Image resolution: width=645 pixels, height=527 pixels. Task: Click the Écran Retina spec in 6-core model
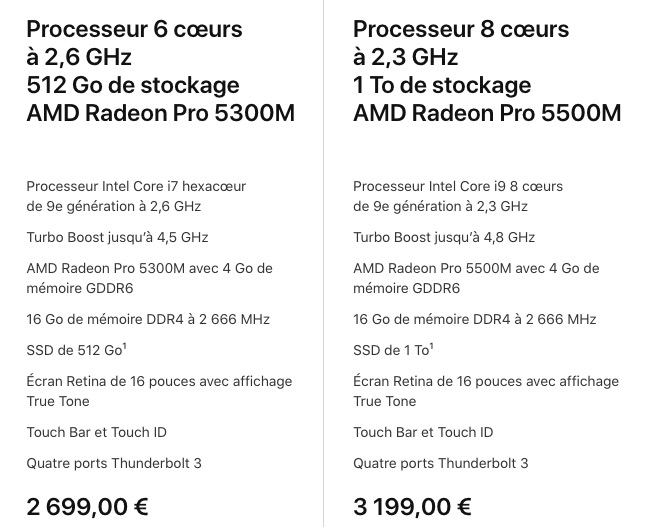(x=159, y=381)
